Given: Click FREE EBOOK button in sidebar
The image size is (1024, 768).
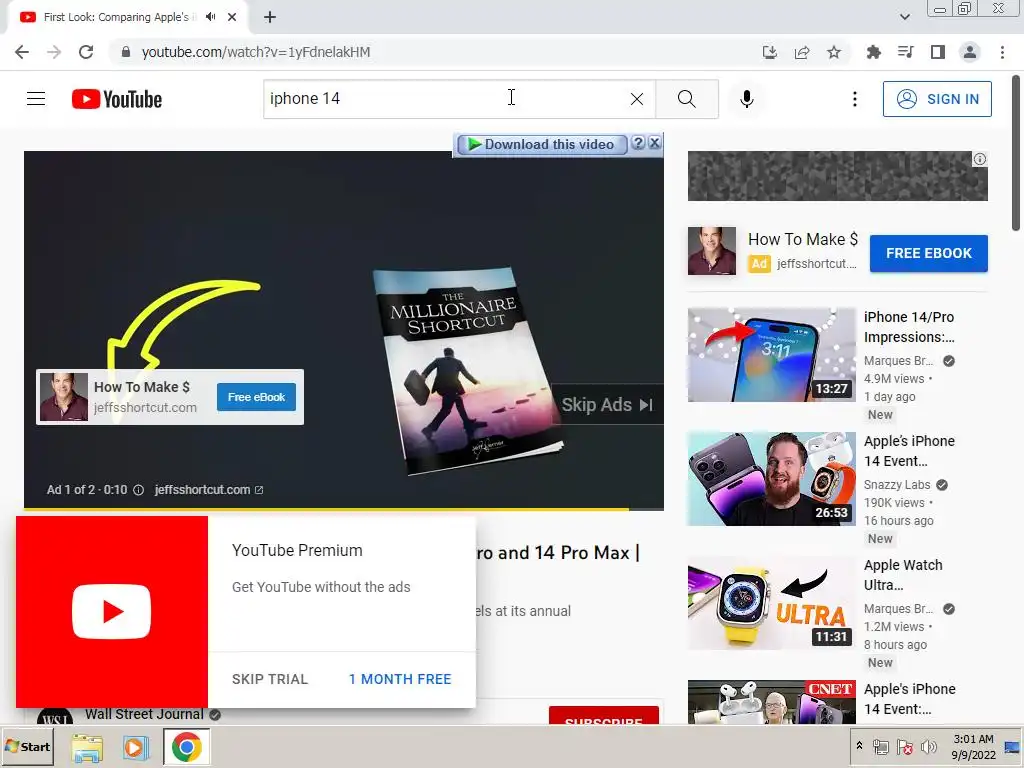Looking at the screenshot, I should pos(929,253).
